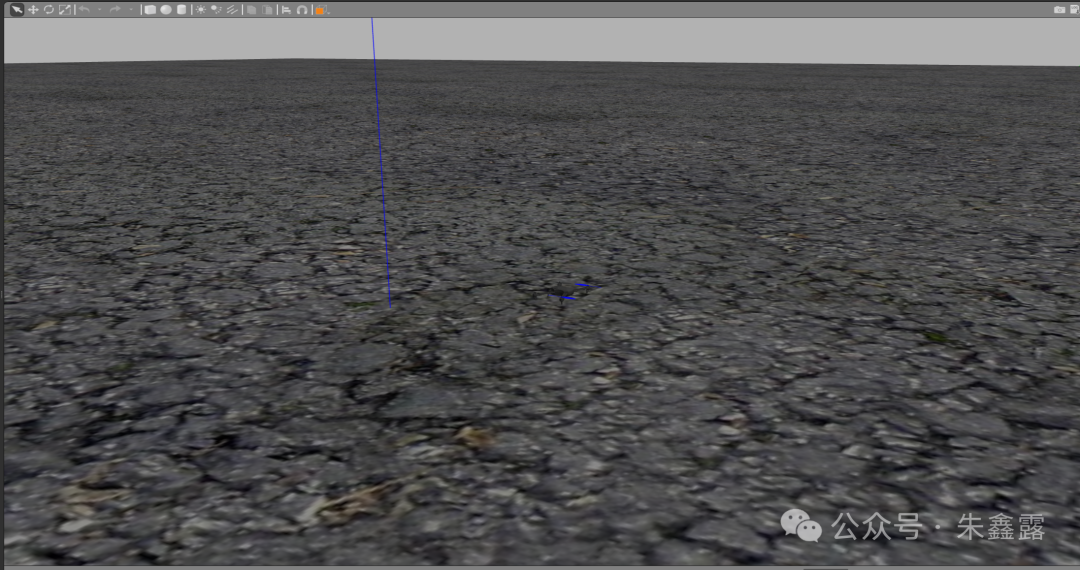Select the Translate move tool
1080x570 pixels.
click(x=33, y=10)
